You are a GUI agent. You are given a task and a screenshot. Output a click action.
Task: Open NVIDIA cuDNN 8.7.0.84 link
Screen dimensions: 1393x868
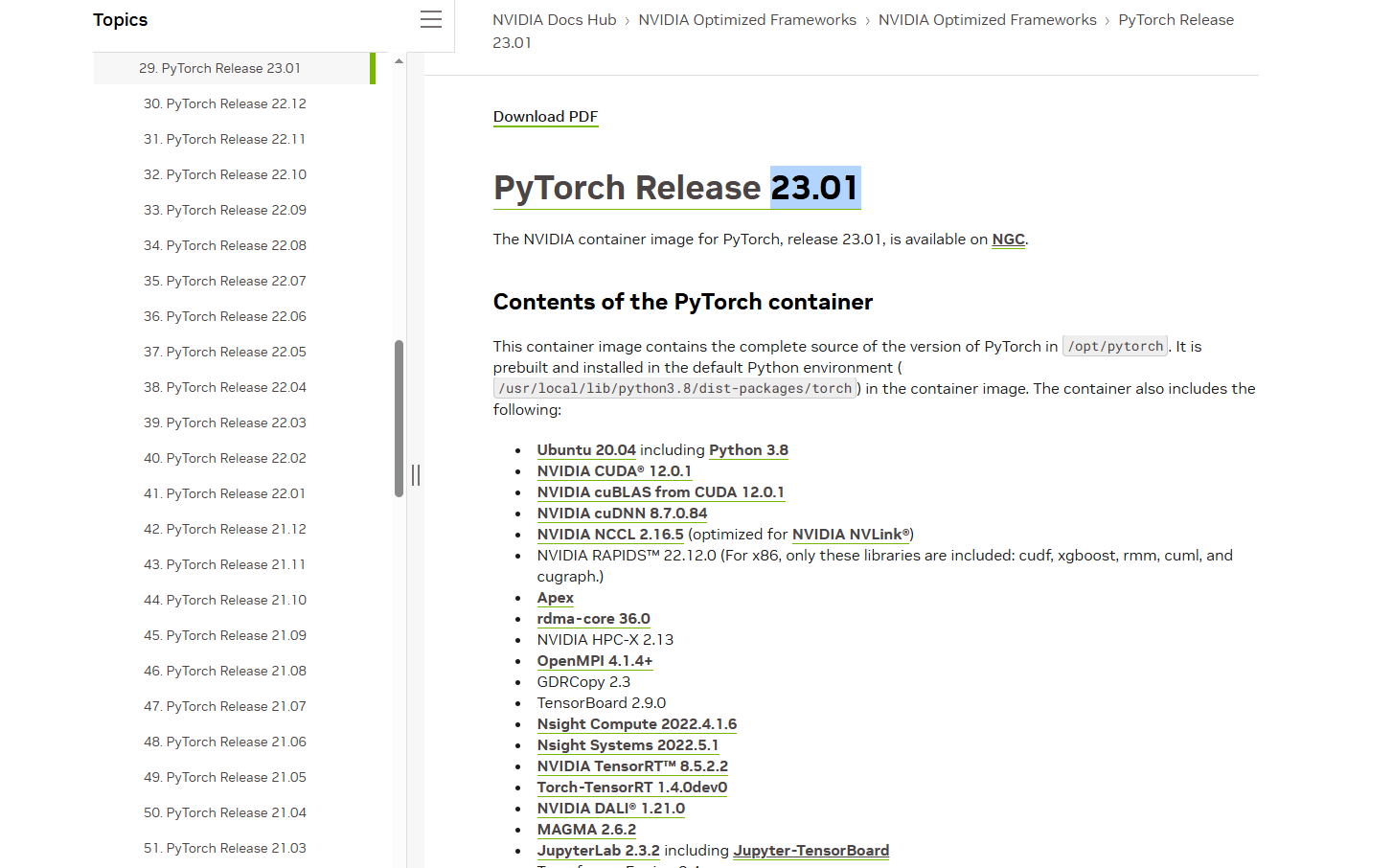point(622,514)
